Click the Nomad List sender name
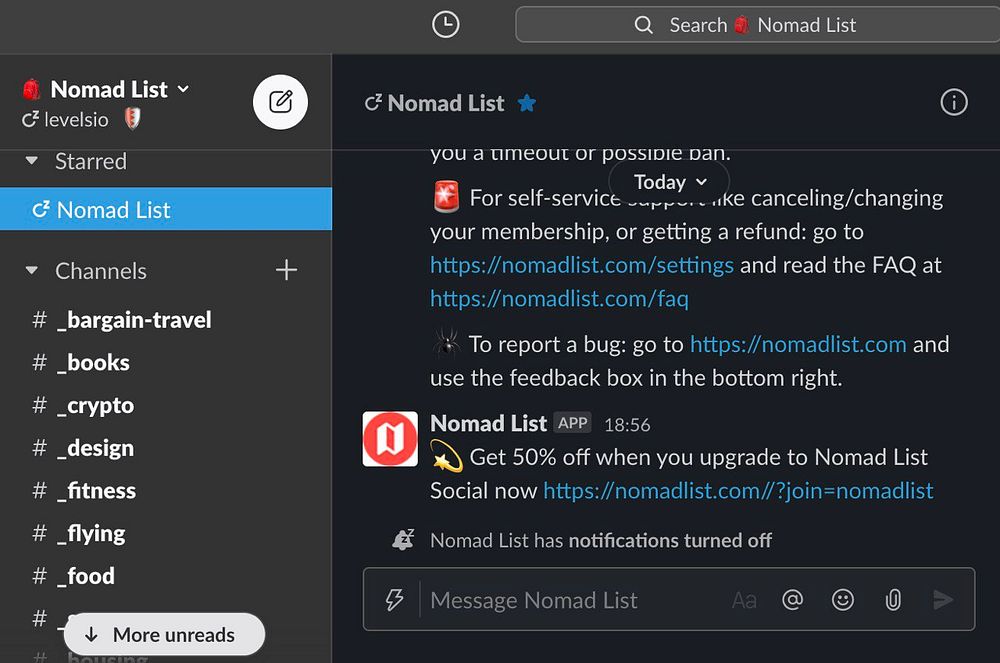 tap(488, 423)
